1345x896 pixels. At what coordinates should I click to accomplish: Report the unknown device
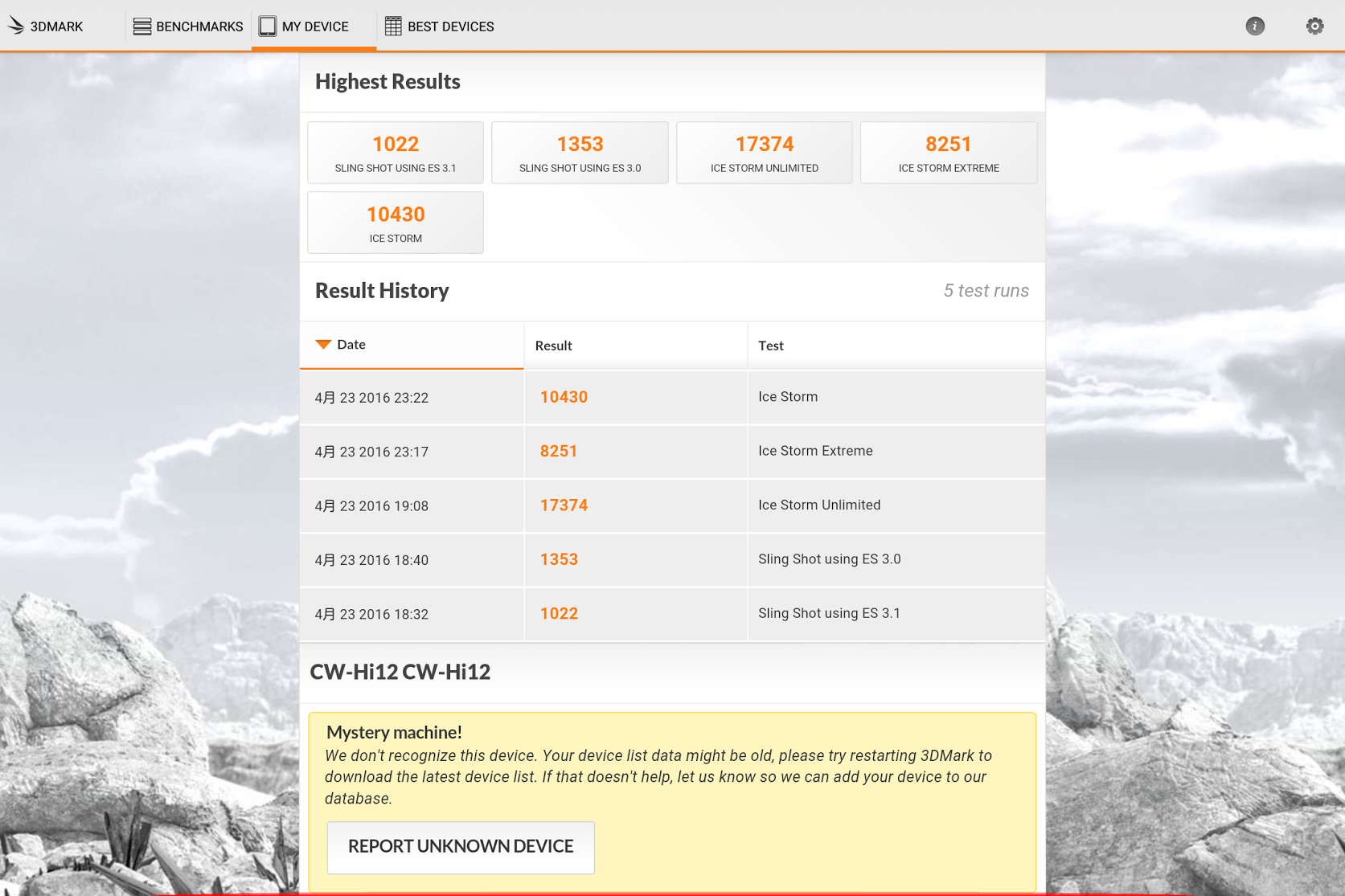coord(461,847)
